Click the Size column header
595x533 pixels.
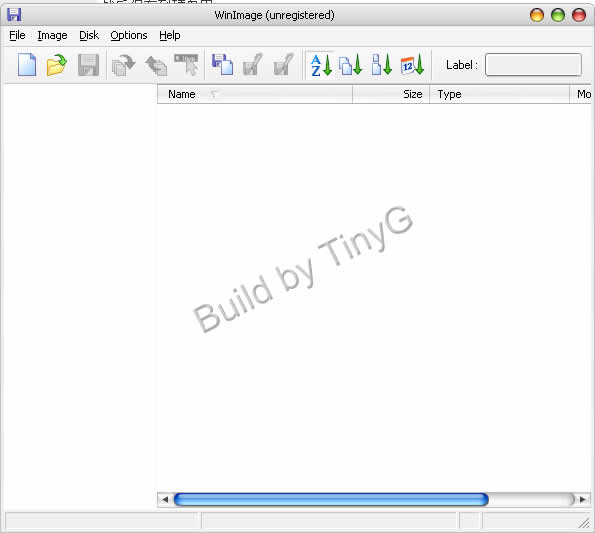click(x=391, y=94)
